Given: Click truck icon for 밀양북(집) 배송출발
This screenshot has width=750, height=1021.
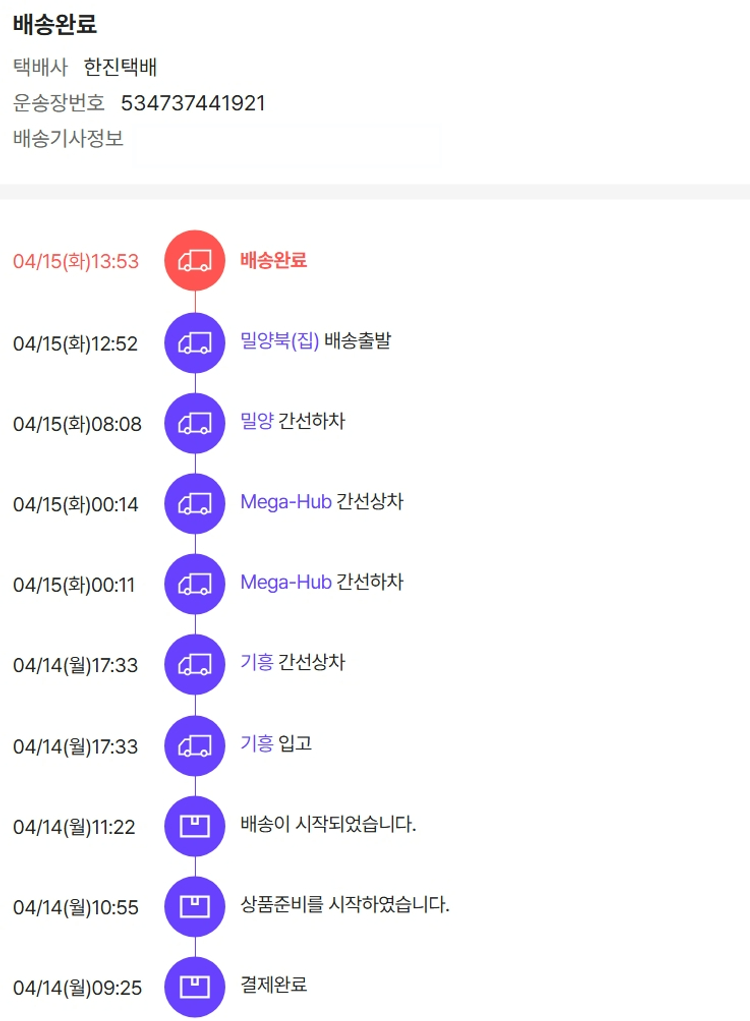Looking at the screenshot, I should (x=195, y=343).
